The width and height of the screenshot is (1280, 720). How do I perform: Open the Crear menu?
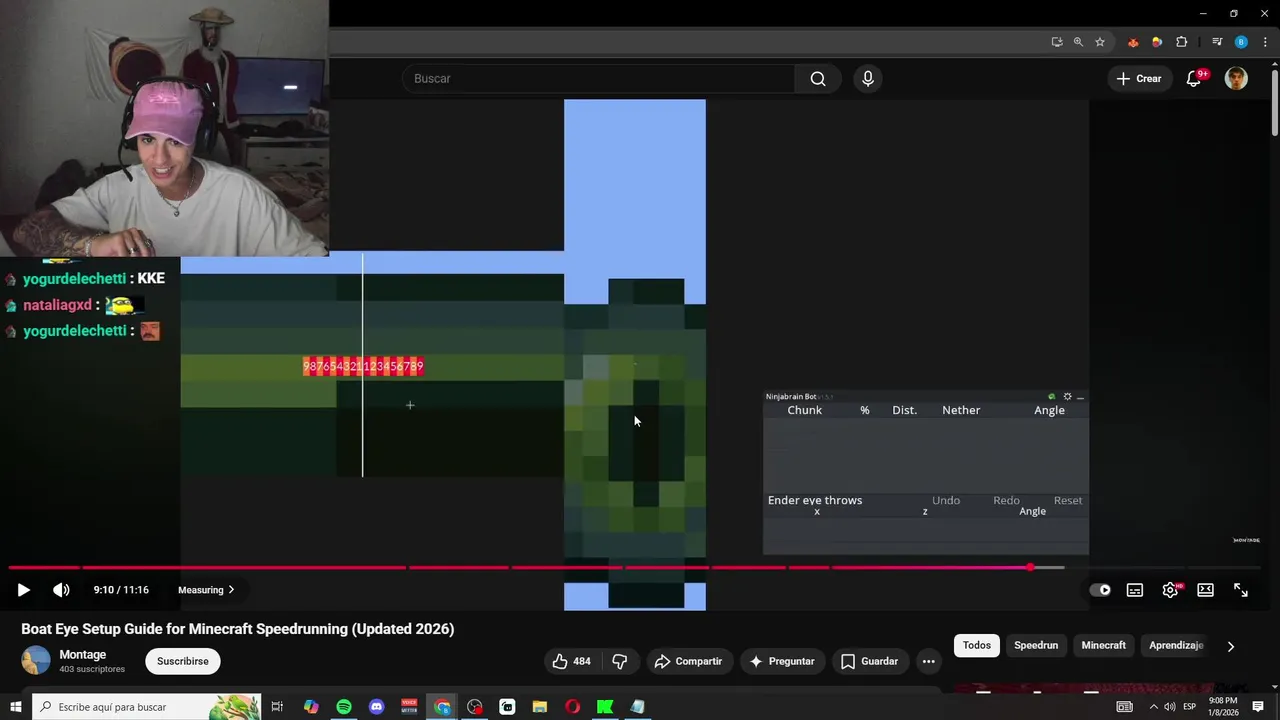(1139, 78)
